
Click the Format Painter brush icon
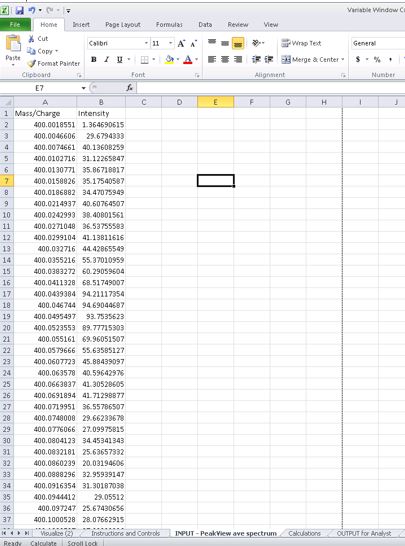(x=31, y=64)
